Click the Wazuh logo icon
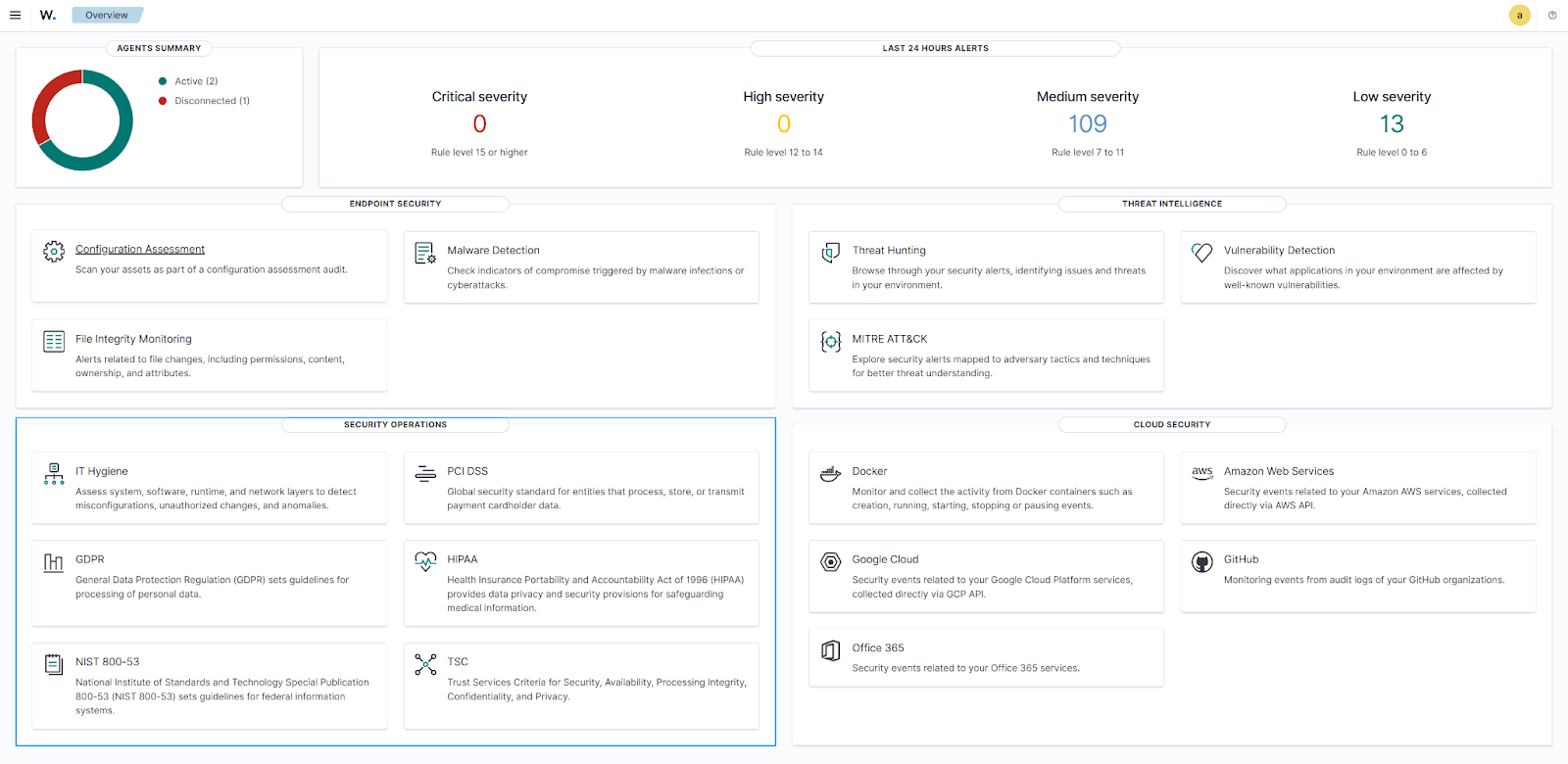This screenshot has width=1568, height=764. [47, 15]
